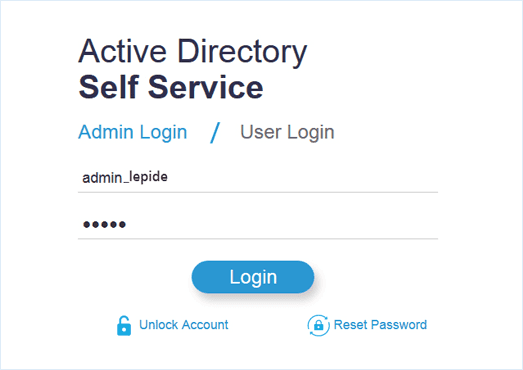
Task: Click the circular lock Reset Password icon
Action: (319, 325)
